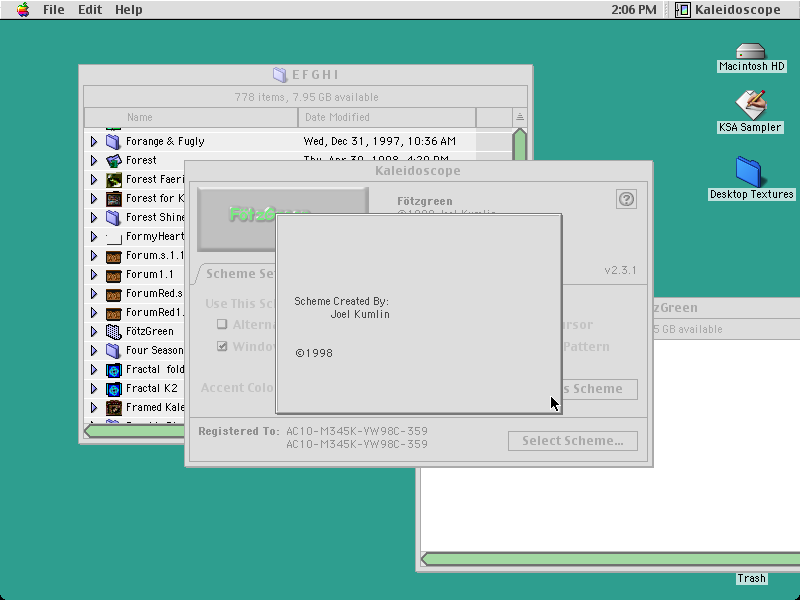Click the "v2.3.1" version label

[x=620, y=270]
